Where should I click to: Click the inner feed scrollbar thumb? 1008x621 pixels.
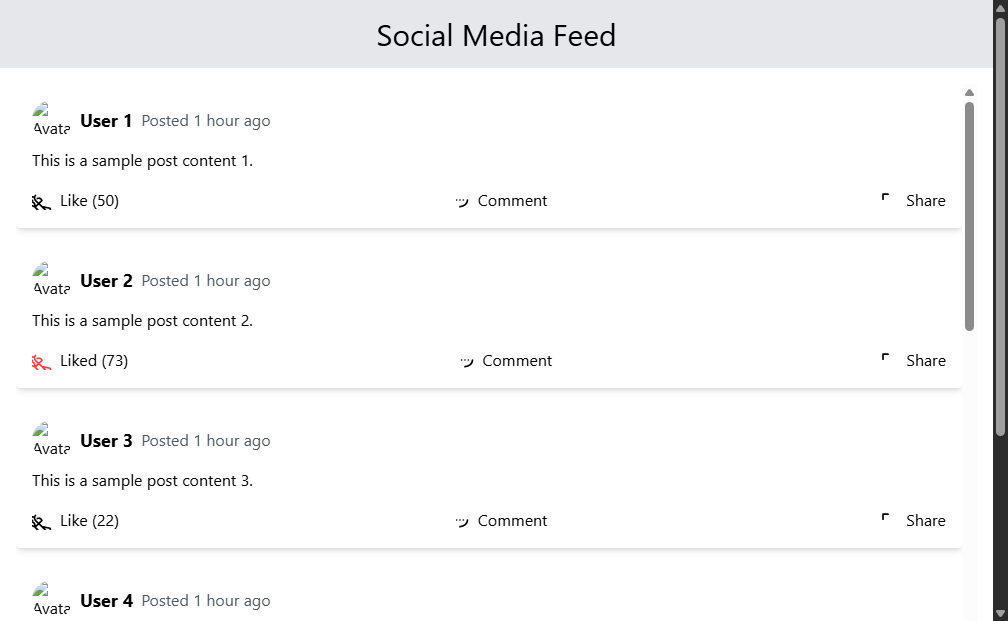tap(969, 217)
